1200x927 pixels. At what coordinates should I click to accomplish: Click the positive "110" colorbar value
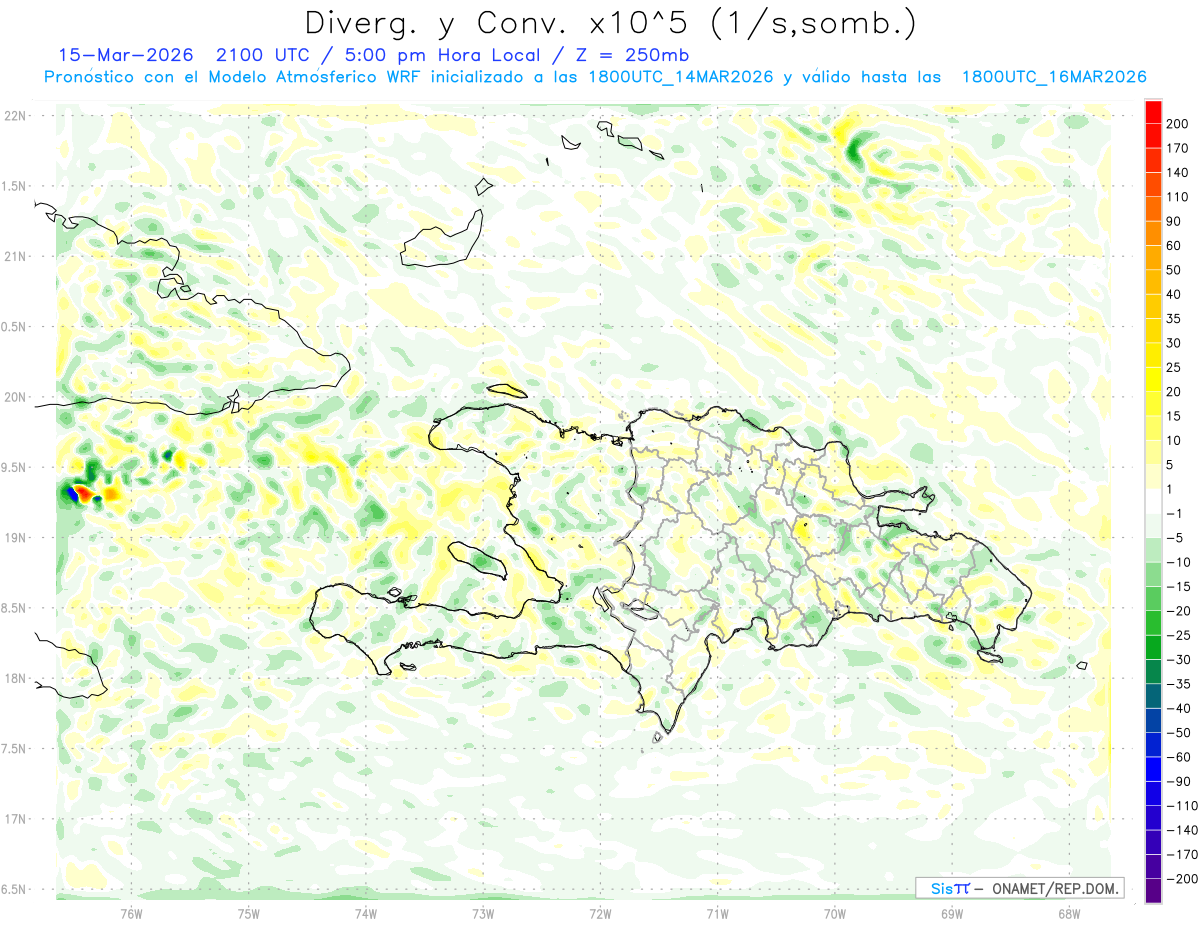pos(1178,197)
